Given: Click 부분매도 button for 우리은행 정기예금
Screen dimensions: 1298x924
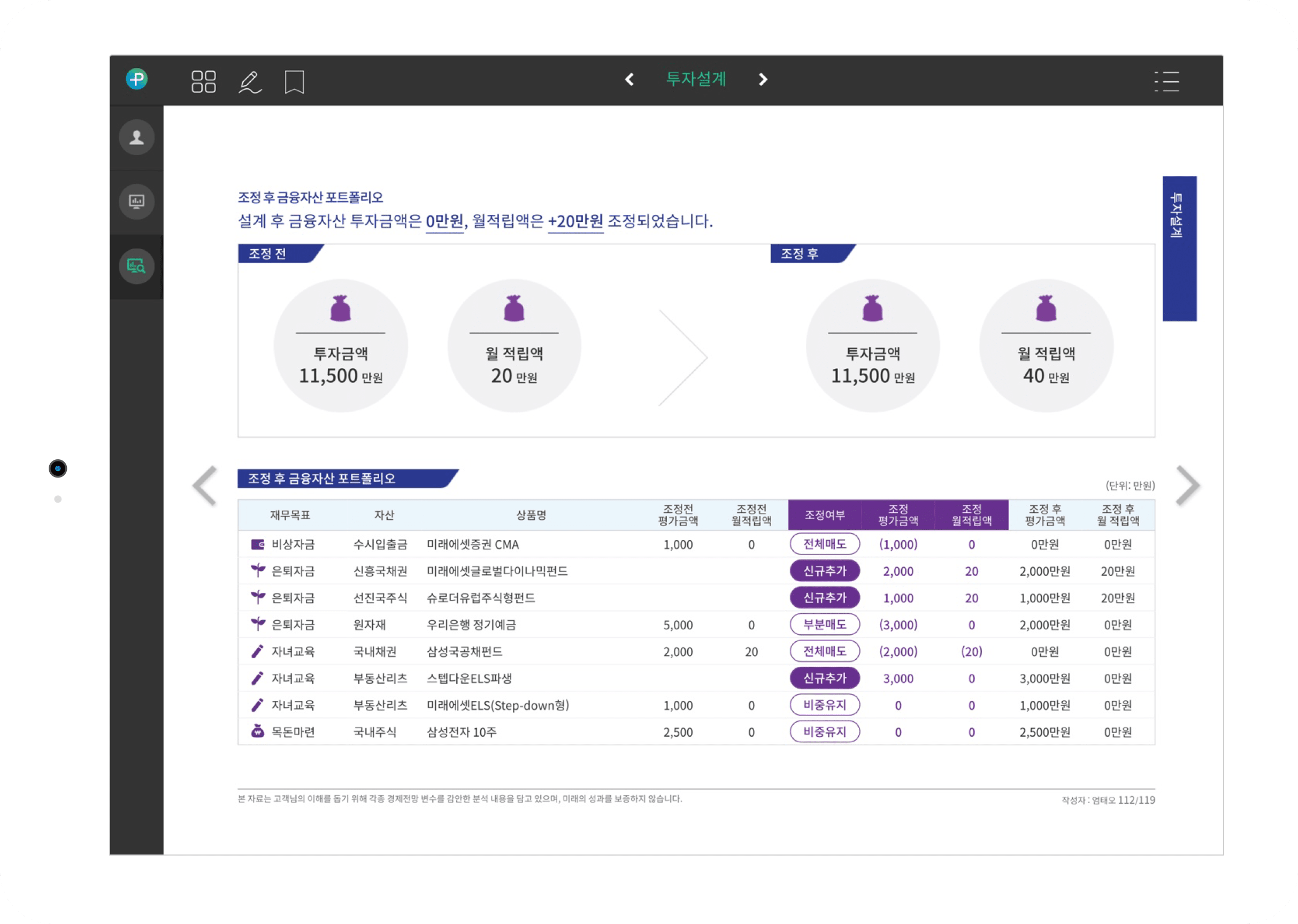Looking at the screenshot, I should [x=824, y=624].
